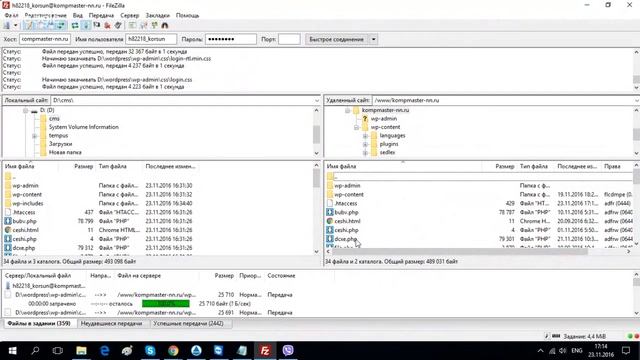Click the Хост input field
Image resolution: width=640 pixels, height=360 pixels.
[44, 39]
